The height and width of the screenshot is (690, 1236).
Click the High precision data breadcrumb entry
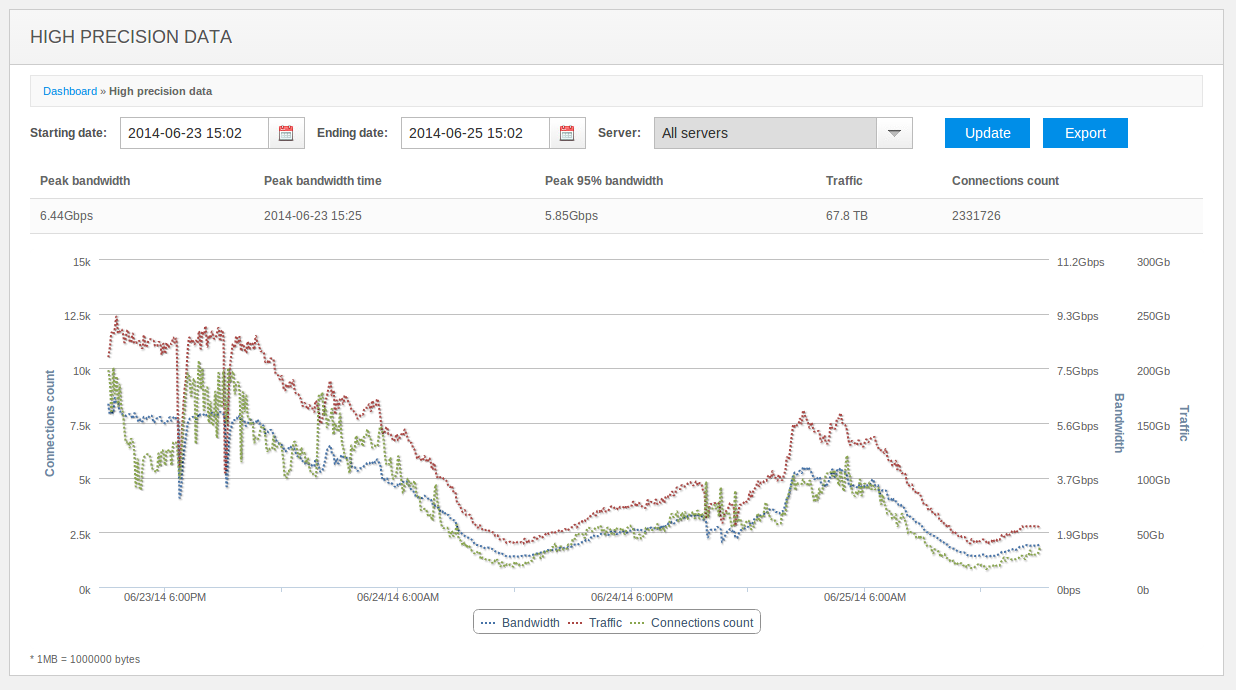(x=160, y=91)
